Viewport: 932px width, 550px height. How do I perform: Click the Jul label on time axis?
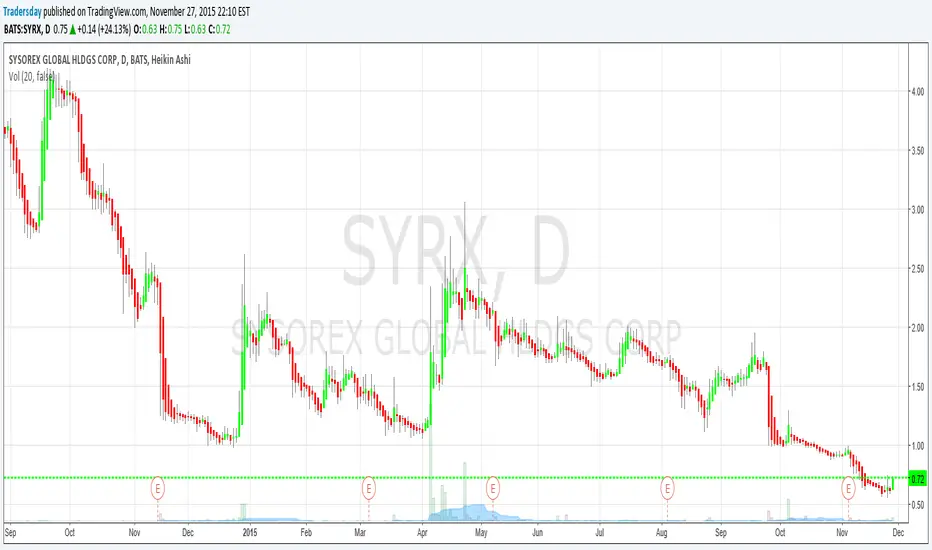[599, 532]
